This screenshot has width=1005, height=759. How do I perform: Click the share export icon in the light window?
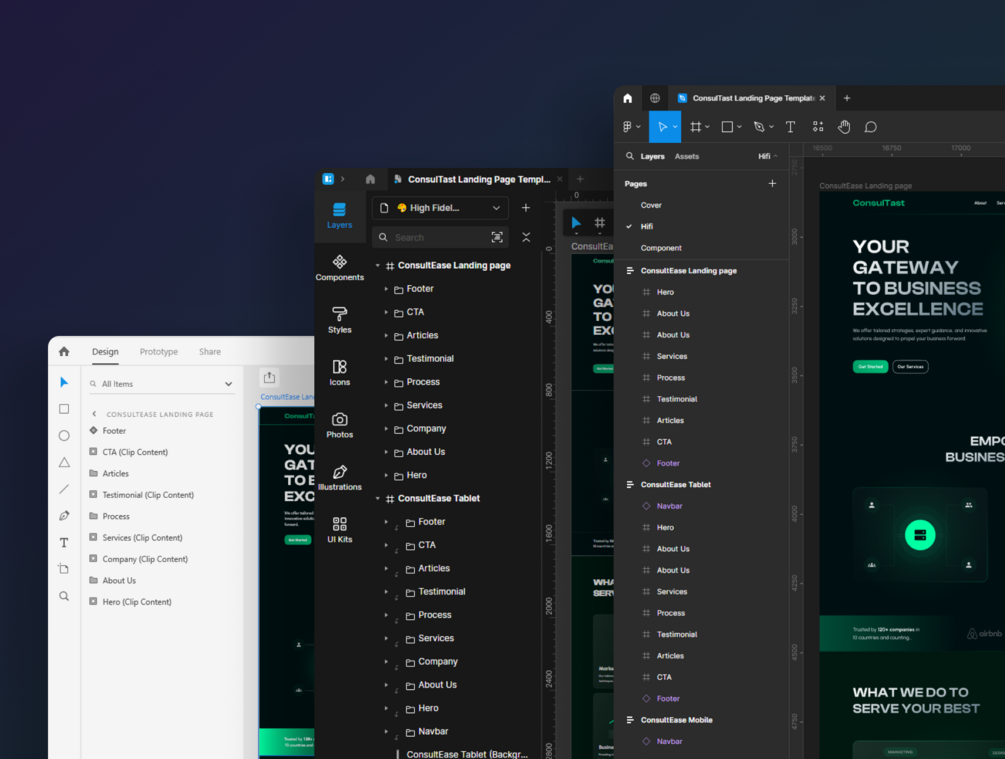269,378
